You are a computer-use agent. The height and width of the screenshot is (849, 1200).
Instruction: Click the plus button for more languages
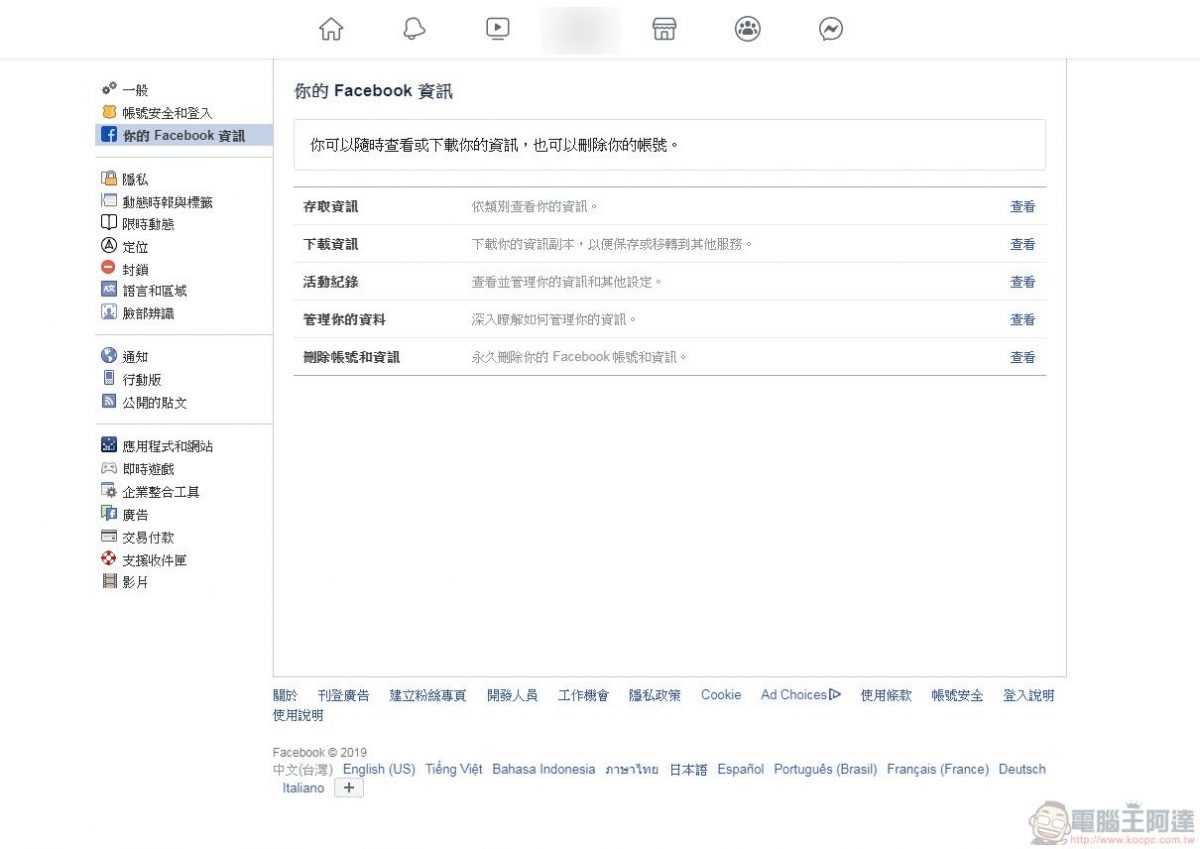pos(349,788)
